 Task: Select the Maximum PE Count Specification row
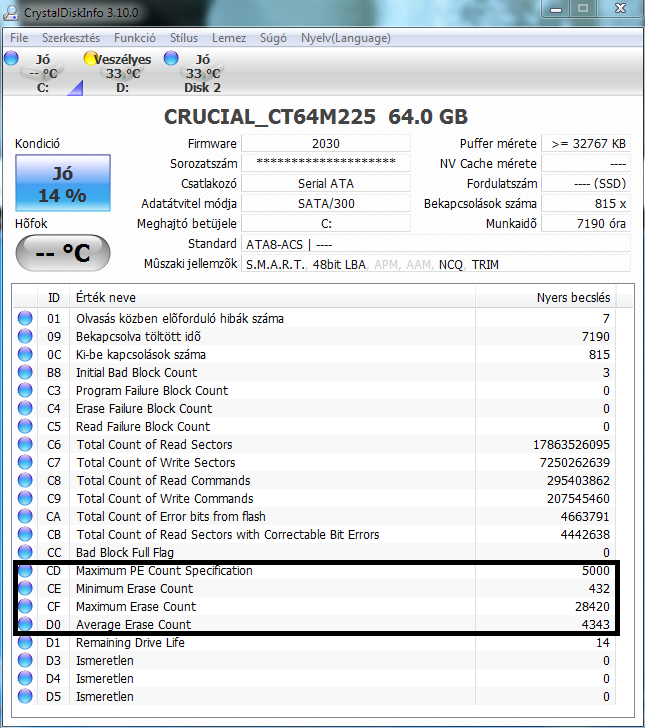[314, 571]
